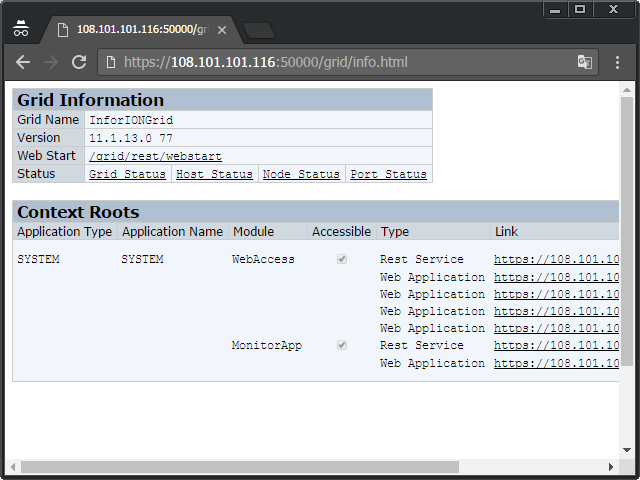This screenshot has height=480, width=640.
Task: Click the browser forward arrow button
Action: (x=50, y=62)
